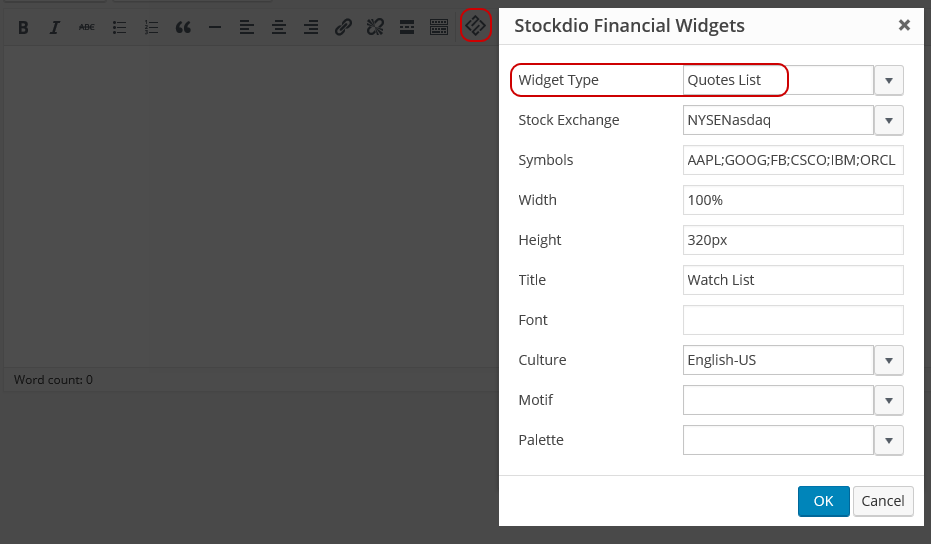Close the Stockdio Financial Widgets dialog

(x=904, y=25)
